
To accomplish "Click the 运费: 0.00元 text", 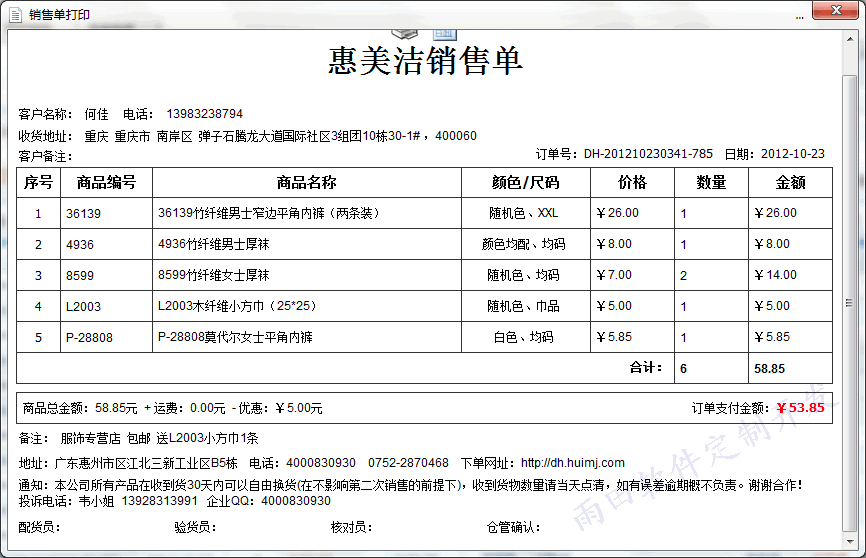I will pyautogui.click(x=189, y=408).
